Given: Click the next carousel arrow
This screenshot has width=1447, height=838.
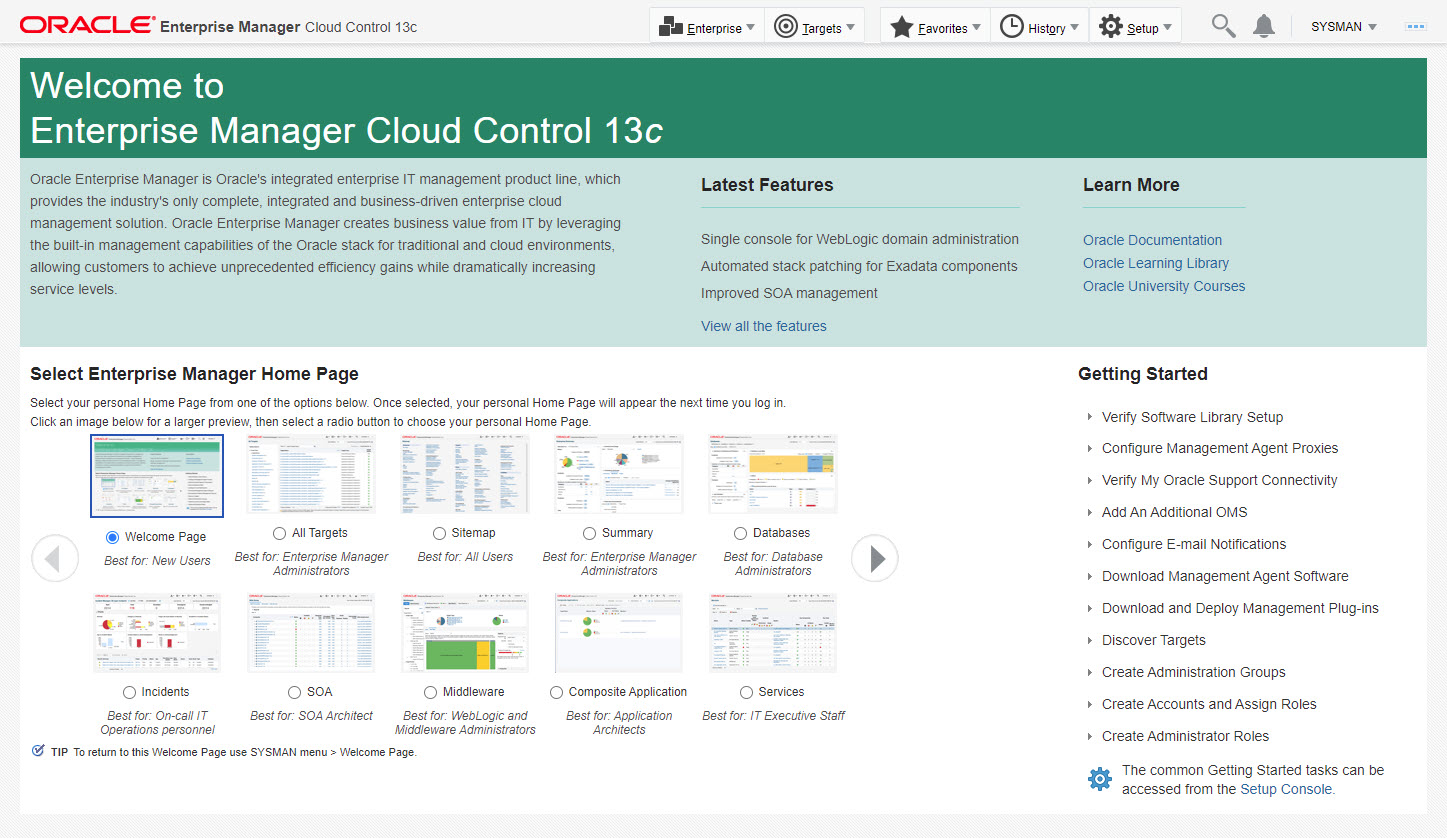Looking at the screenshot, I should 875,558.
